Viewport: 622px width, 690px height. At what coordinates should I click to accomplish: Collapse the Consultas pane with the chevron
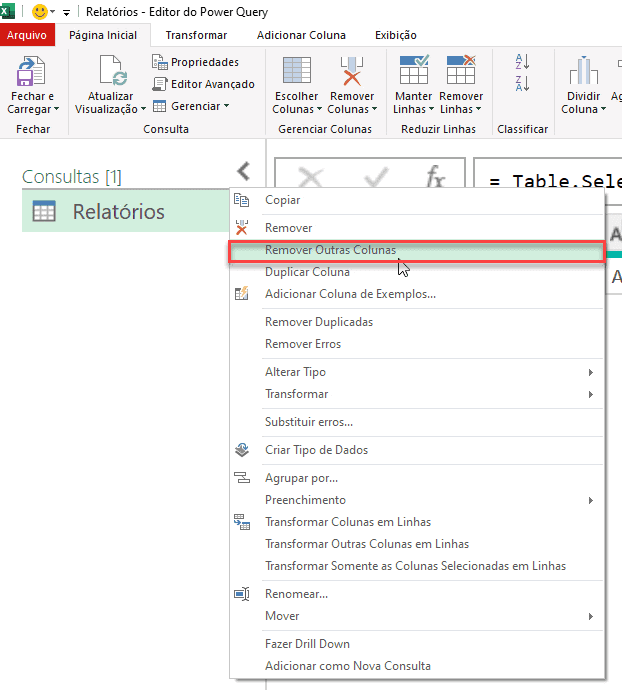(x=243, y=171)
